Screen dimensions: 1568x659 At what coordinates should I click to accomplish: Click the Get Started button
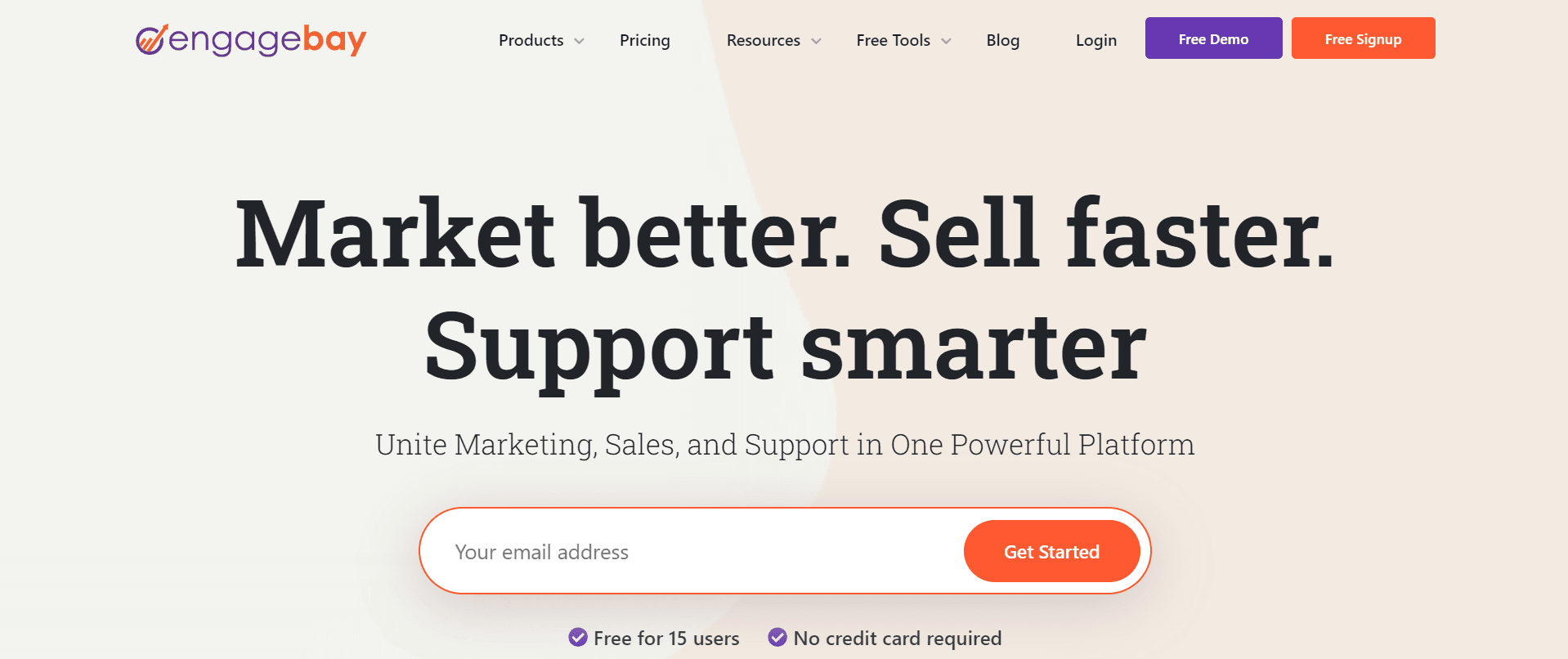pyautogui.click(x=1051, y=552)
